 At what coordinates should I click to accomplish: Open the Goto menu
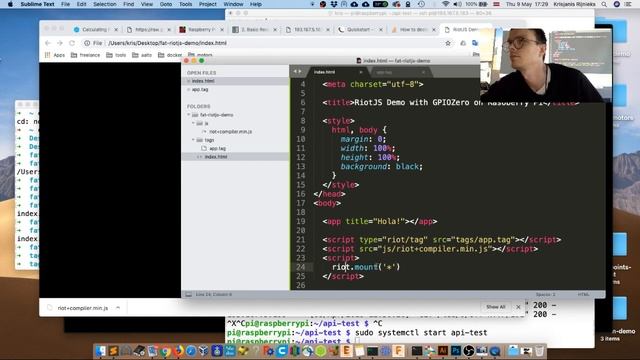(x=166, y=4)
